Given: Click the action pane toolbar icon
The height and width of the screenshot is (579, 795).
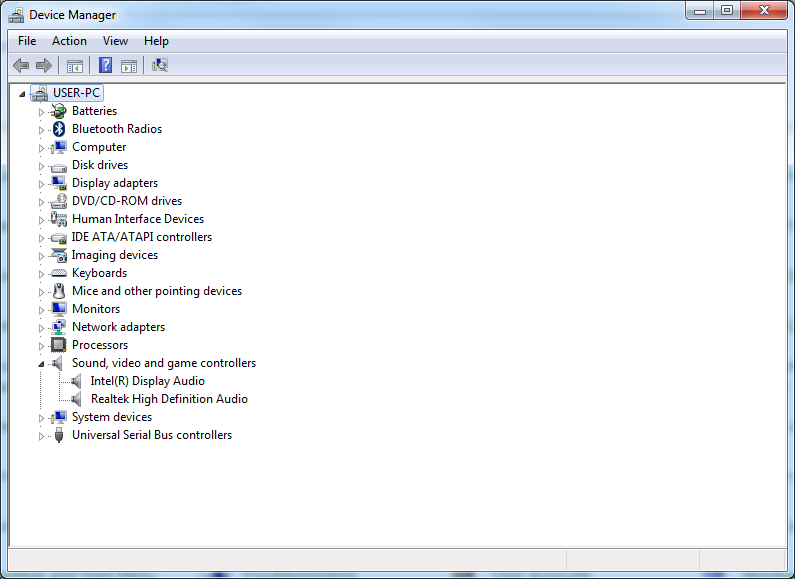Looking at the screenshot, I should [x=129, y=65].
